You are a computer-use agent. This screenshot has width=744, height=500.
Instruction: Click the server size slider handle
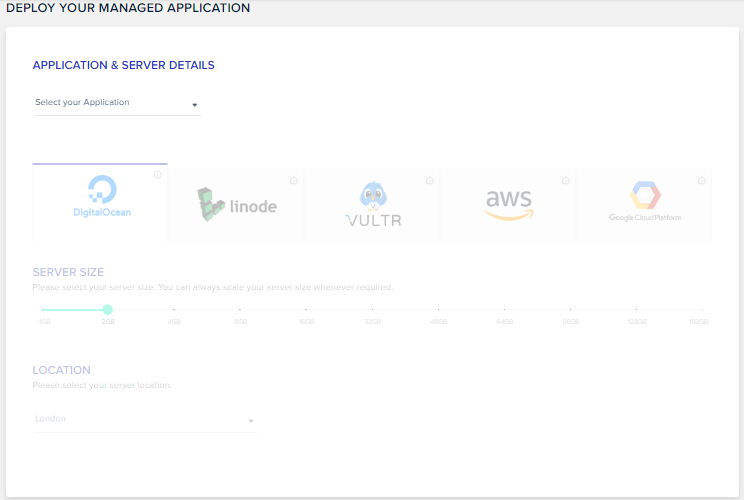tap(108, 310)
